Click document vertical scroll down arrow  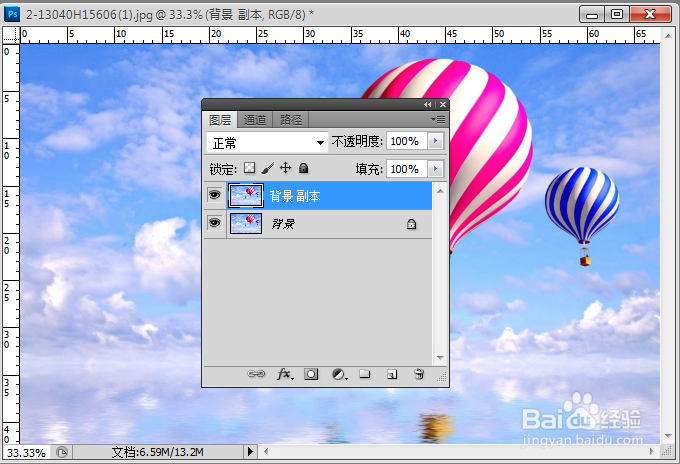pos(668,436)
